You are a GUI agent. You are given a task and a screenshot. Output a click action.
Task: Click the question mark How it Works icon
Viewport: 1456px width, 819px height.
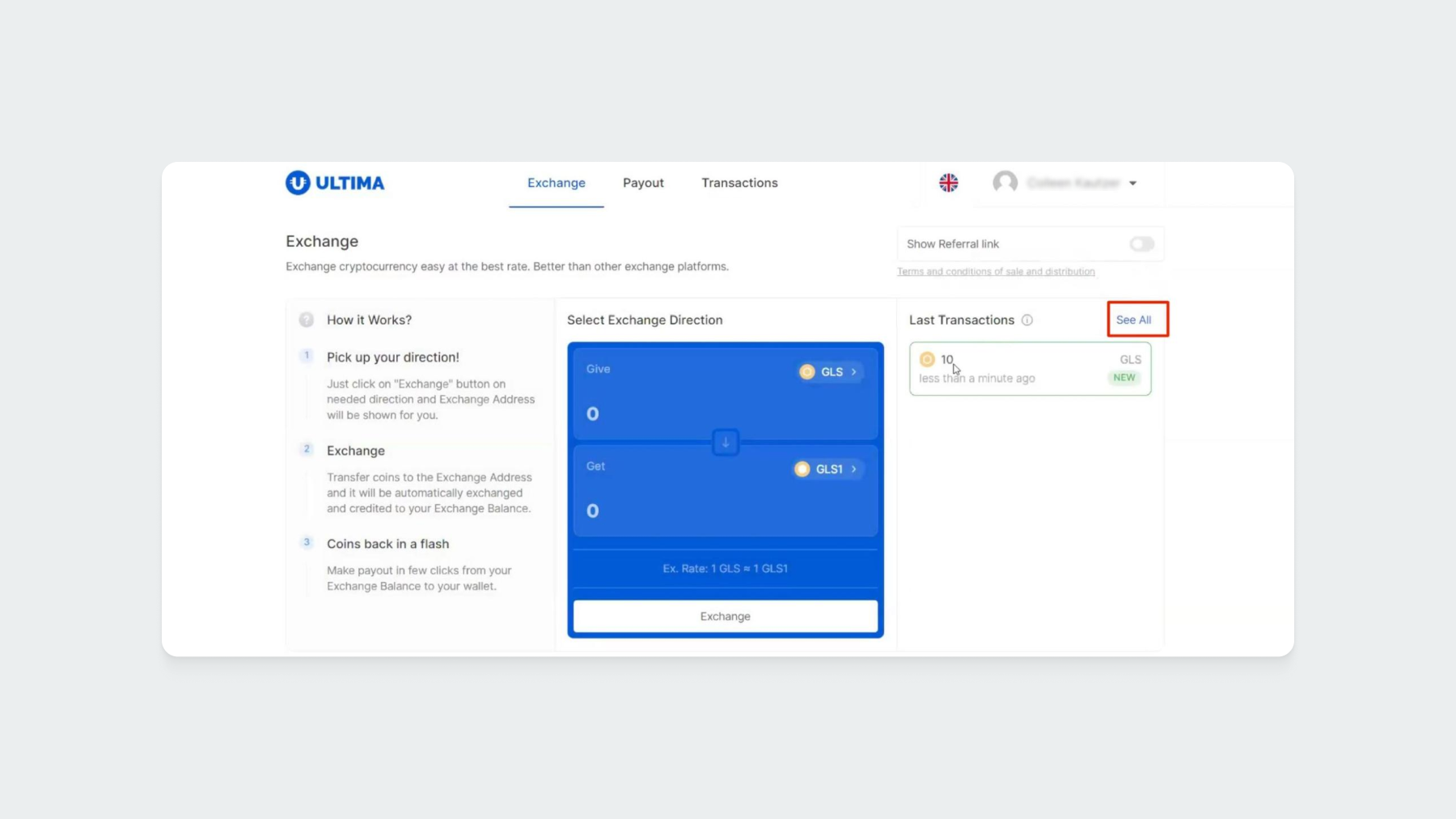[x=306, y=320]
